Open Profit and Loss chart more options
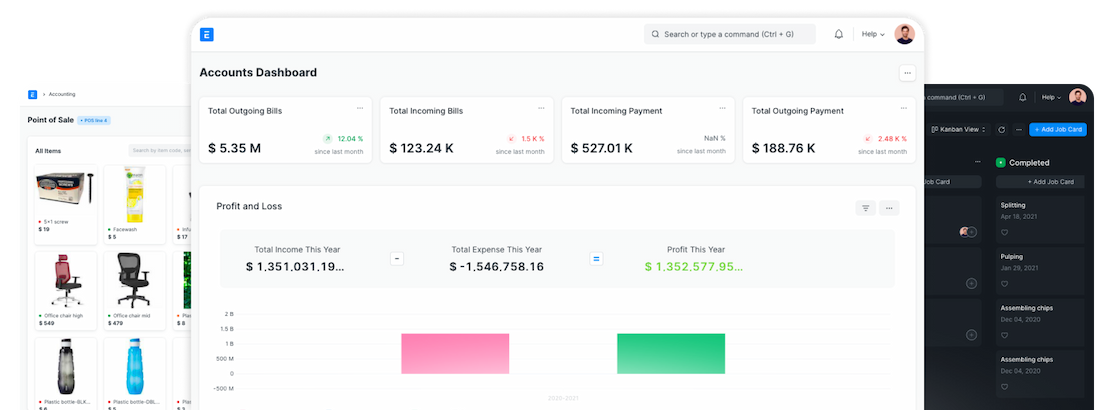This screenshot has width=1114, height=410. [888, 208]
